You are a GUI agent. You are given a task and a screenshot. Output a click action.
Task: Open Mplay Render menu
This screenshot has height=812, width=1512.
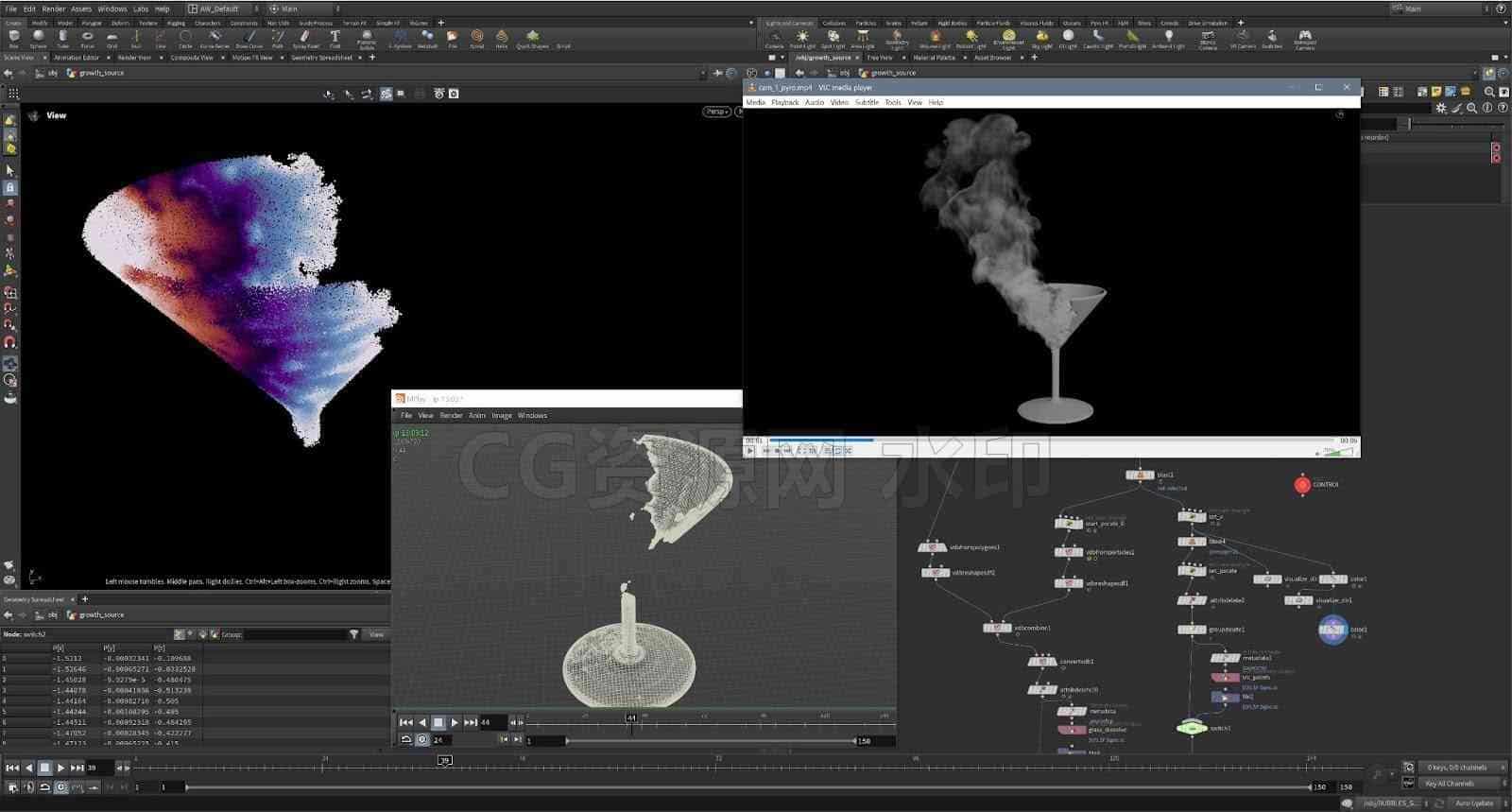[x=452, y=415]
